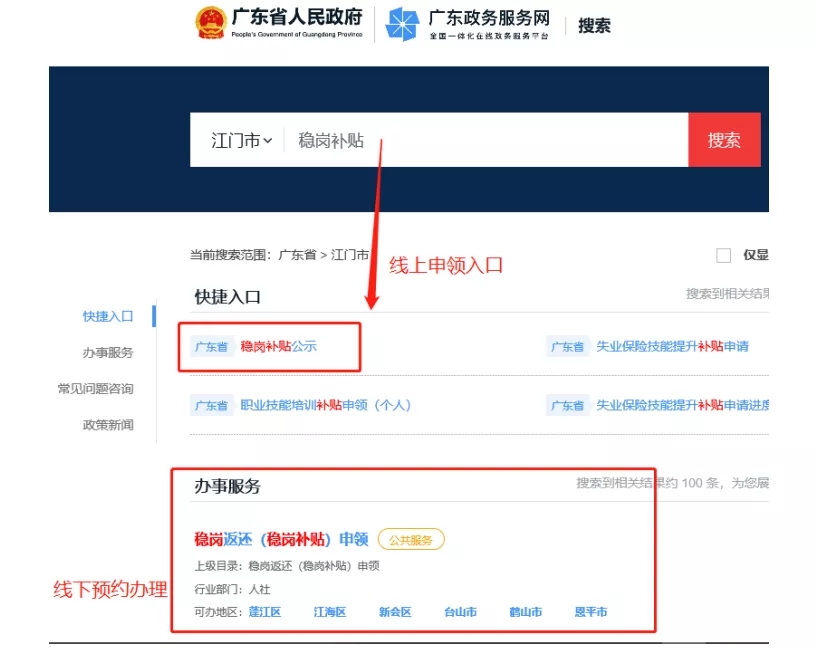Screen dimensions: 814x649
Task: Open the 江门市 city dropdown
Action: coord(241,140)
